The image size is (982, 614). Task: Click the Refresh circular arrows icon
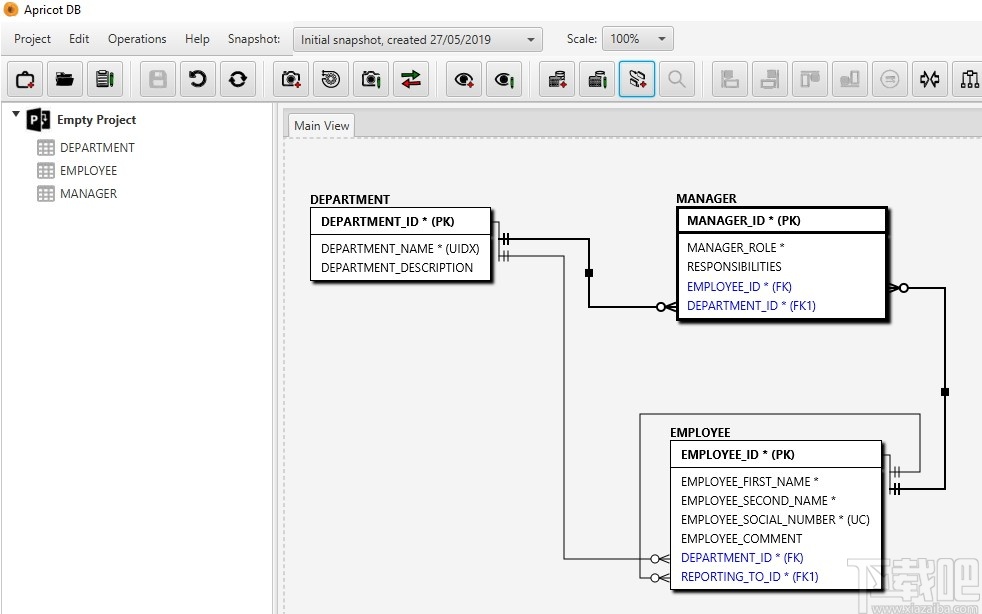(x=238, y=79)
